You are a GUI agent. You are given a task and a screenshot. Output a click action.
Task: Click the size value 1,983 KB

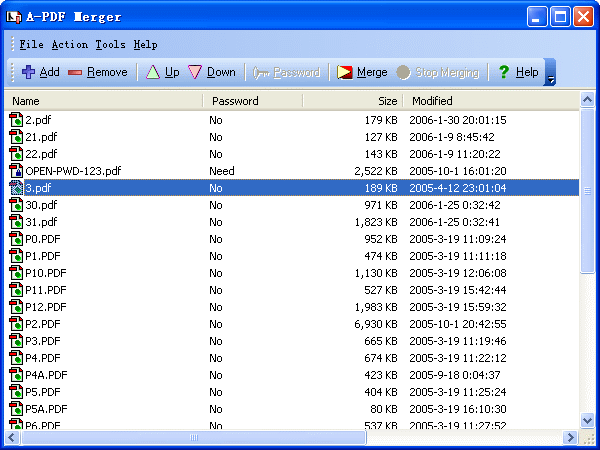pos(376,307)
